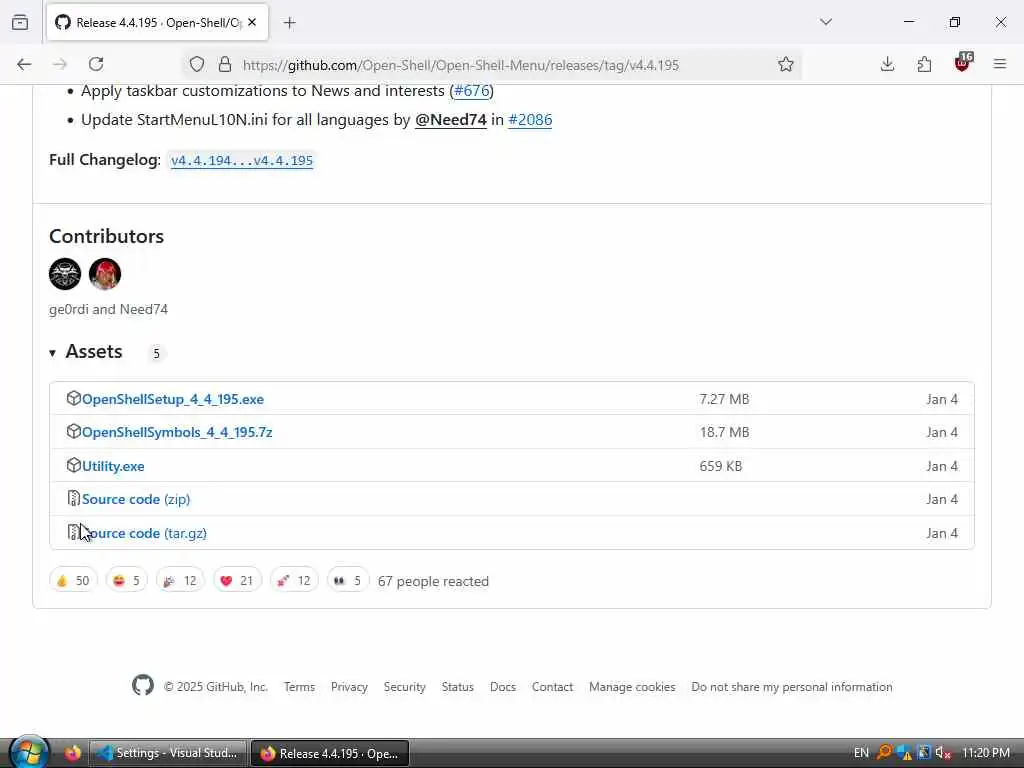Download Source code (zip)
The width and height of the screenshot is (1024, 768).
click(x=136, y=499)
